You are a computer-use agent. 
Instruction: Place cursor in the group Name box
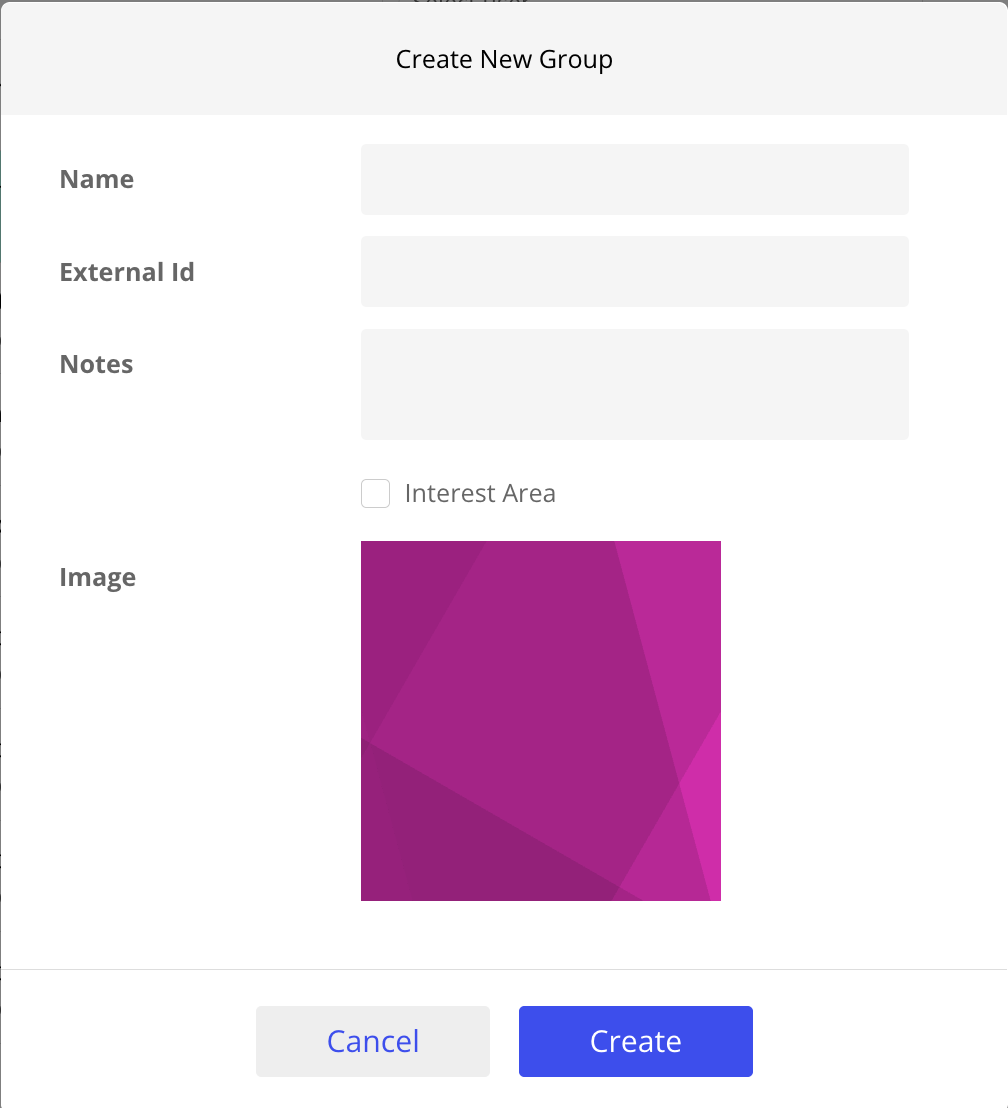[x=634, y=179]
